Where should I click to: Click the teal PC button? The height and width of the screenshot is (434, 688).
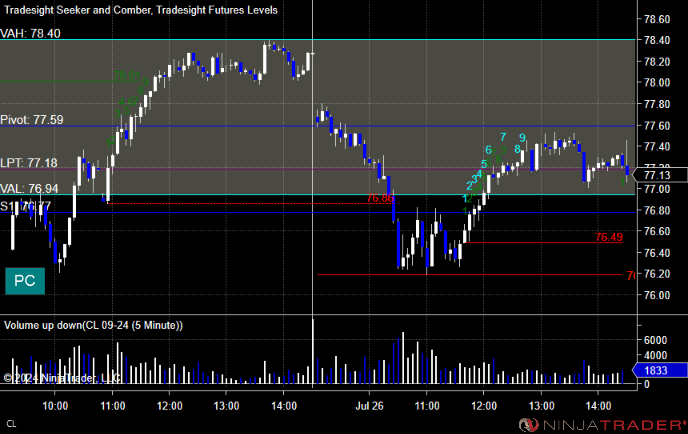pos(25,281)
